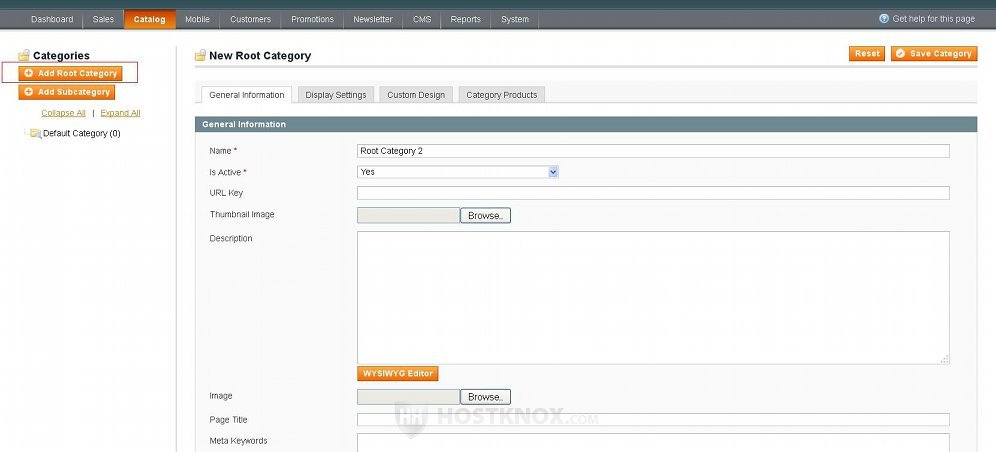Open the Promotions menu
The width and height of the screenshot is (996, 452).
[313, 19]
